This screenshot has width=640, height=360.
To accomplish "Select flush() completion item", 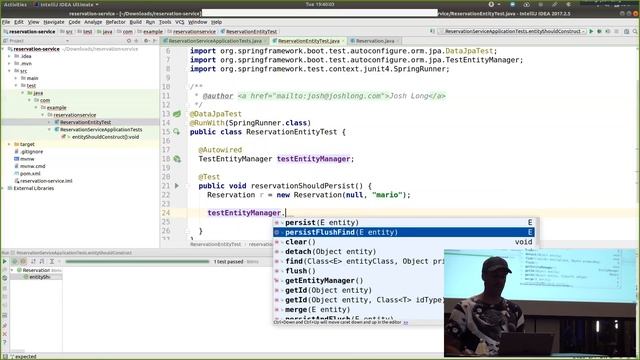I will [x=359, y=271].
